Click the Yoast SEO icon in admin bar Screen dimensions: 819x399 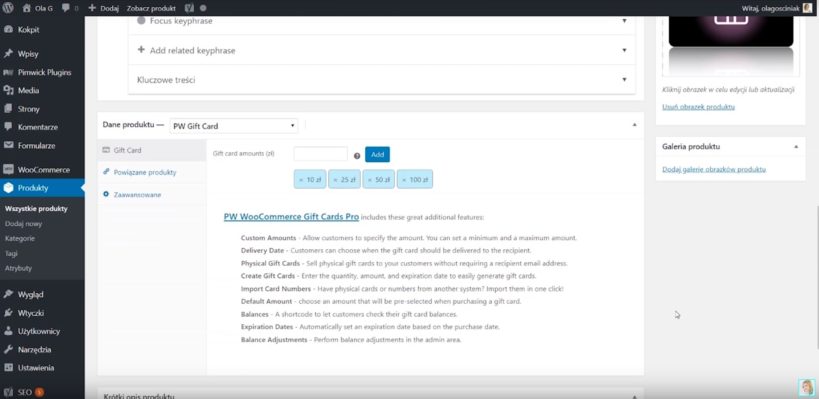click(190, 8)
